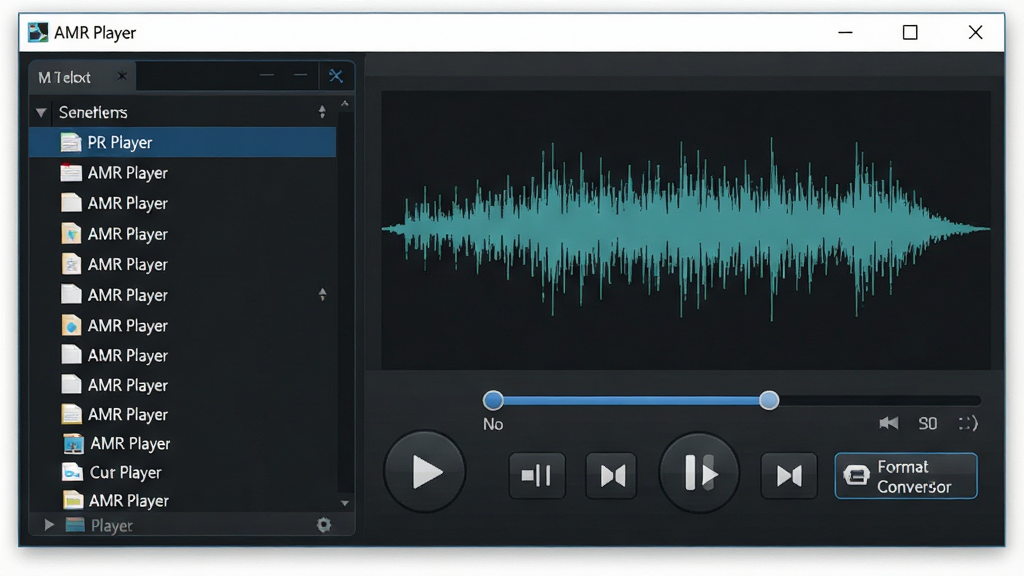Image resolution: width=1024 pixels, height=576 pixels.
Task: Open the Format Convertor
Action: coord(906,476)
